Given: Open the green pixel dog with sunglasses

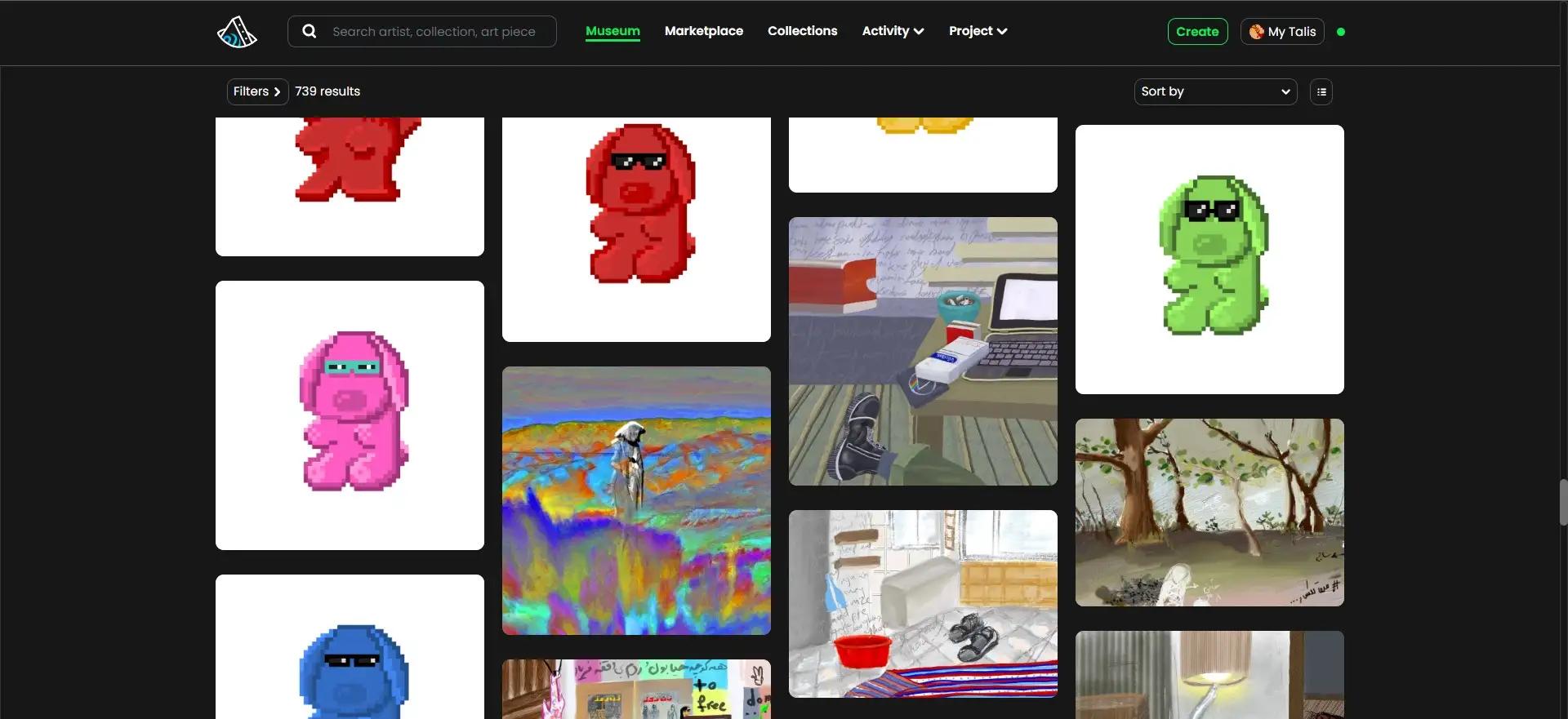Looking at the screenshot, I should coord(1209,259).
